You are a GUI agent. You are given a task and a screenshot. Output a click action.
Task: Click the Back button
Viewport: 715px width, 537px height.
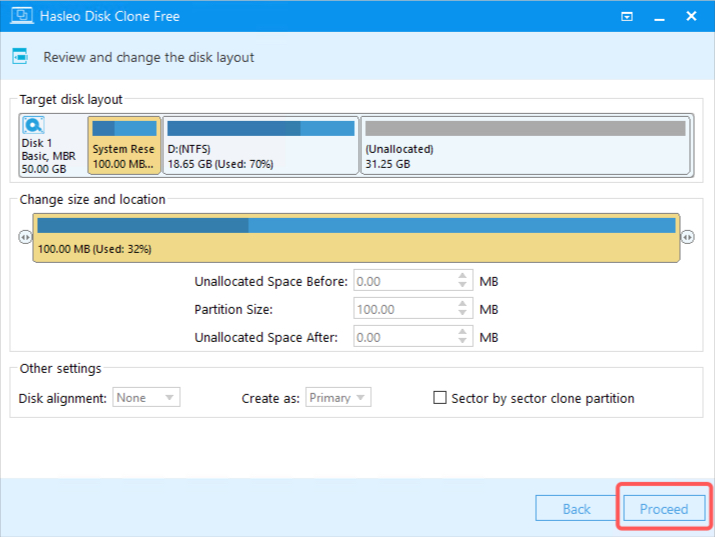(576, 508)
